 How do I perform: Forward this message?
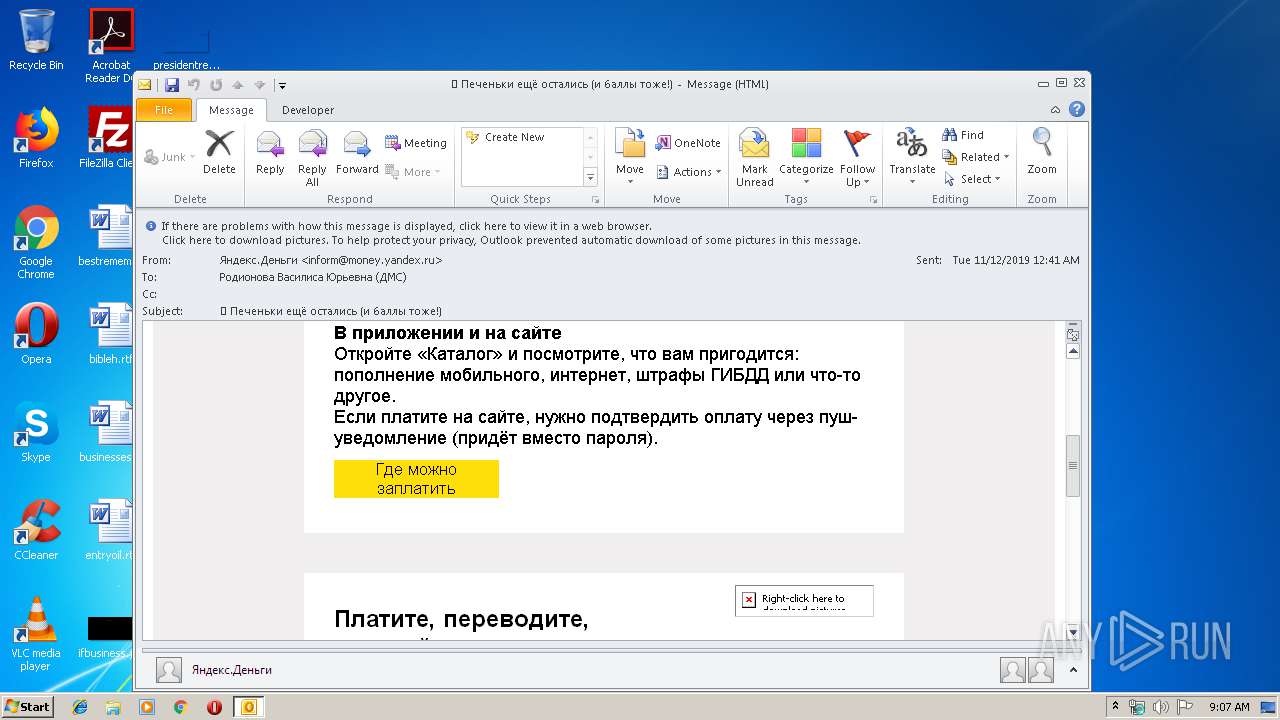[357, 152]
